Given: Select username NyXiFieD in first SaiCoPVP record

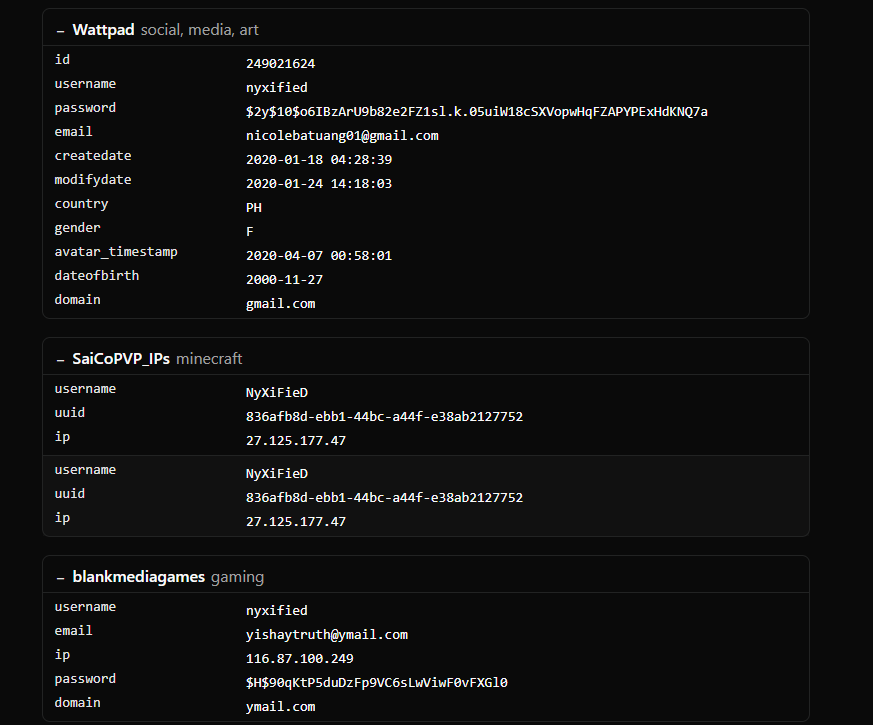Looking at the screenshot, I should coord(277,393).
